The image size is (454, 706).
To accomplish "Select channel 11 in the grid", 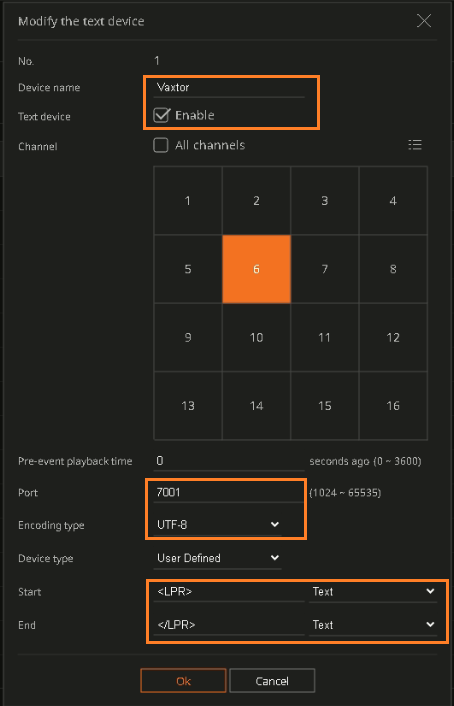I will [325, 337].
